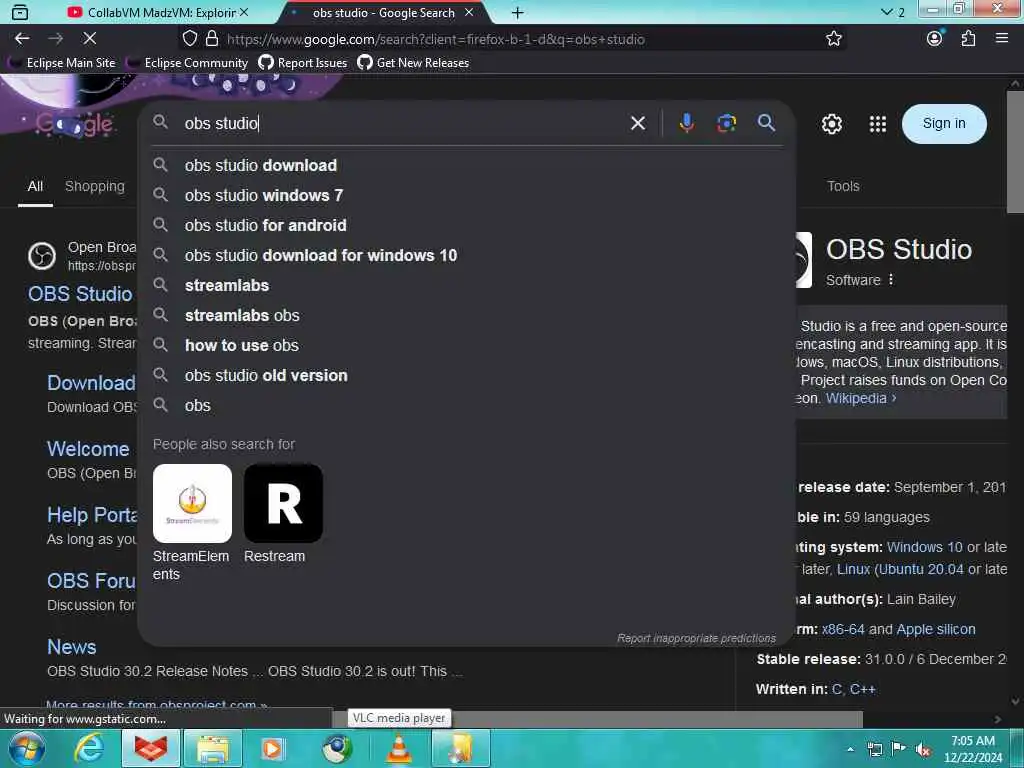
Task: Open the Tools search filter
Action: [843, 186]
